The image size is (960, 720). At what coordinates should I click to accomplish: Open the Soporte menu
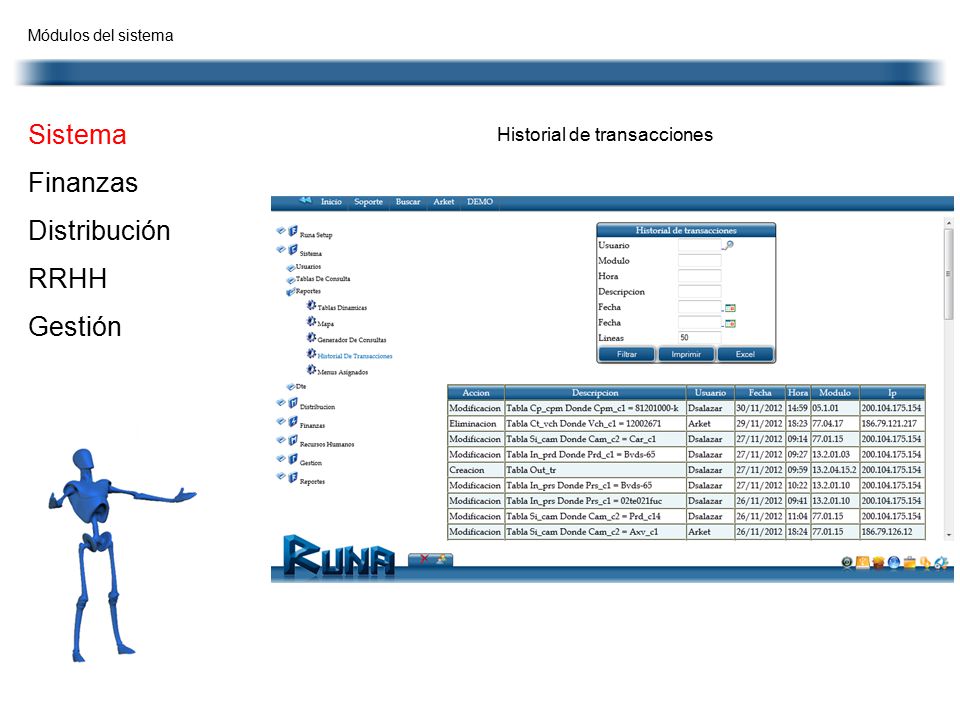[x=368, y=201]
